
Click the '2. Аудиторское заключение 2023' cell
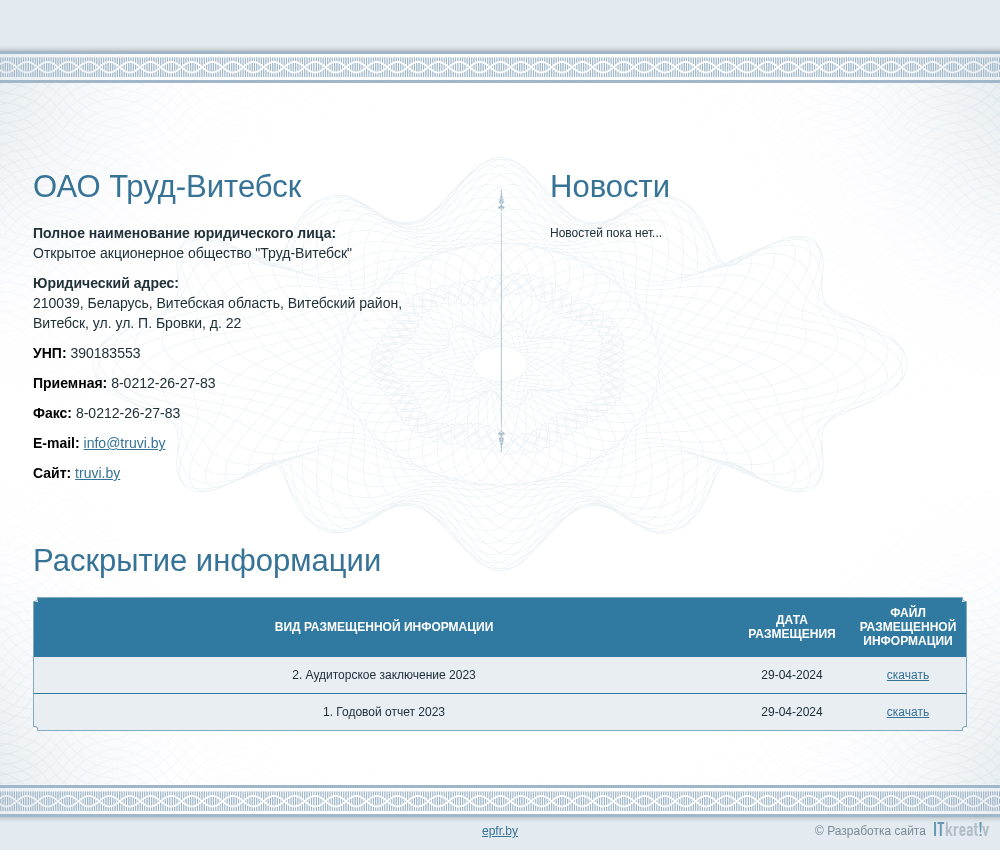pyautogui.click(x=384, y=675)
